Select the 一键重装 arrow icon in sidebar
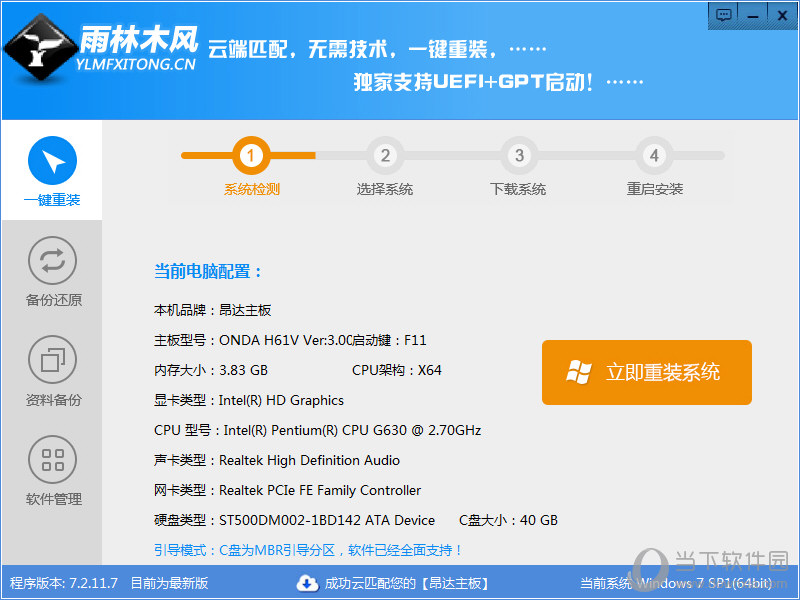 coord(52,160)
